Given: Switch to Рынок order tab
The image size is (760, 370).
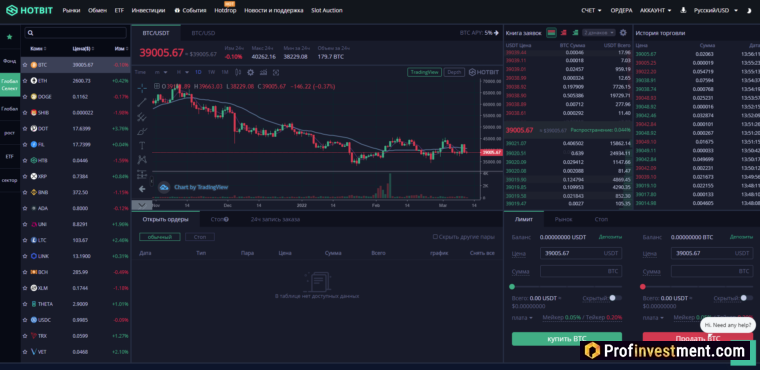Looking at the screenshot, I should [x=564, y=219].
